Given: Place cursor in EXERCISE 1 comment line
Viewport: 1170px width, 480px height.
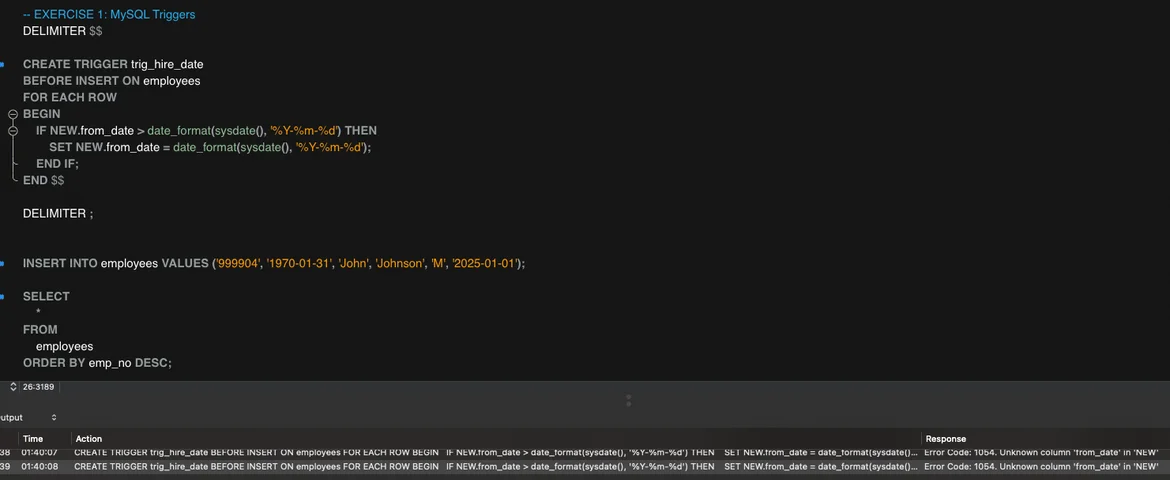Looking at the screenshot, I should click(109, 15).
